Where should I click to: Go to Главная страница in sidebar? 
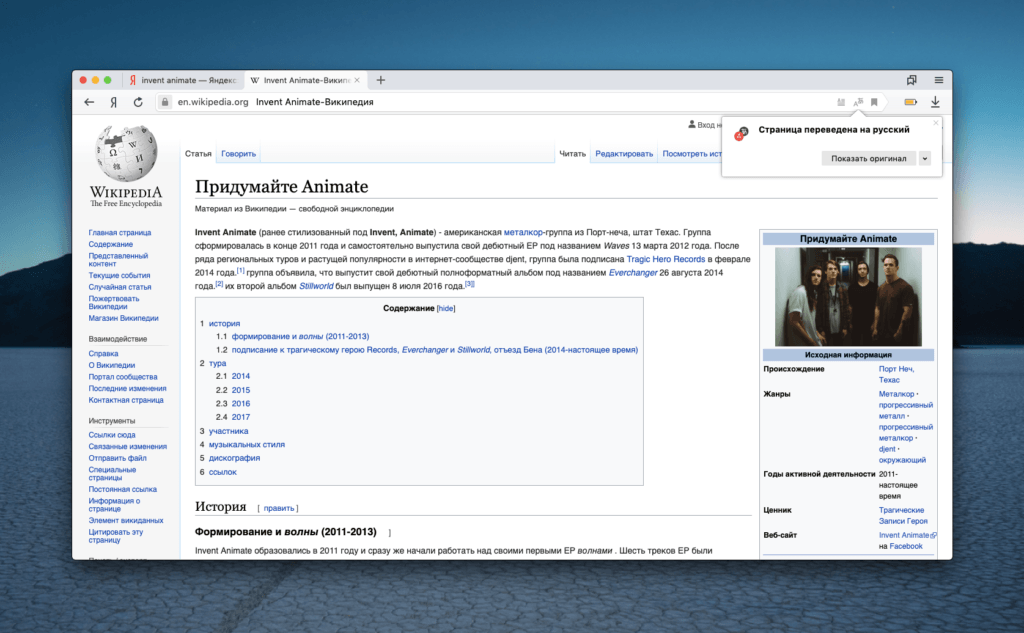click(120, 233)
